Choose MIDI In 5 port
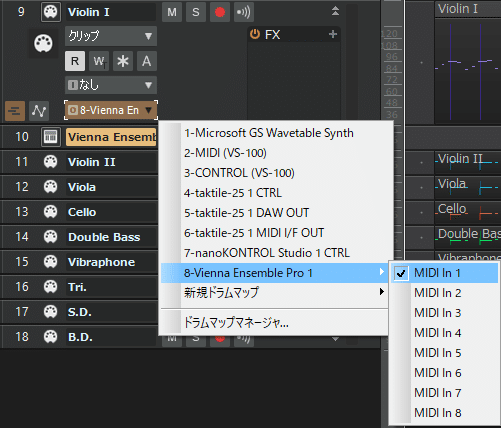This screenshot has width=501, height=428. (x=445, y=353)
